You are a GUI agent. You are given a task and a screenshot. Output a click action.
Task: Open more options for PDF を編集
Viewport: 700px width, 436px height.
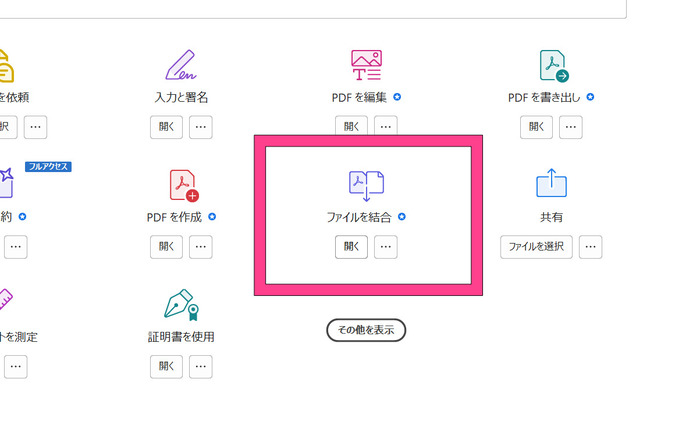coord(386,125)
